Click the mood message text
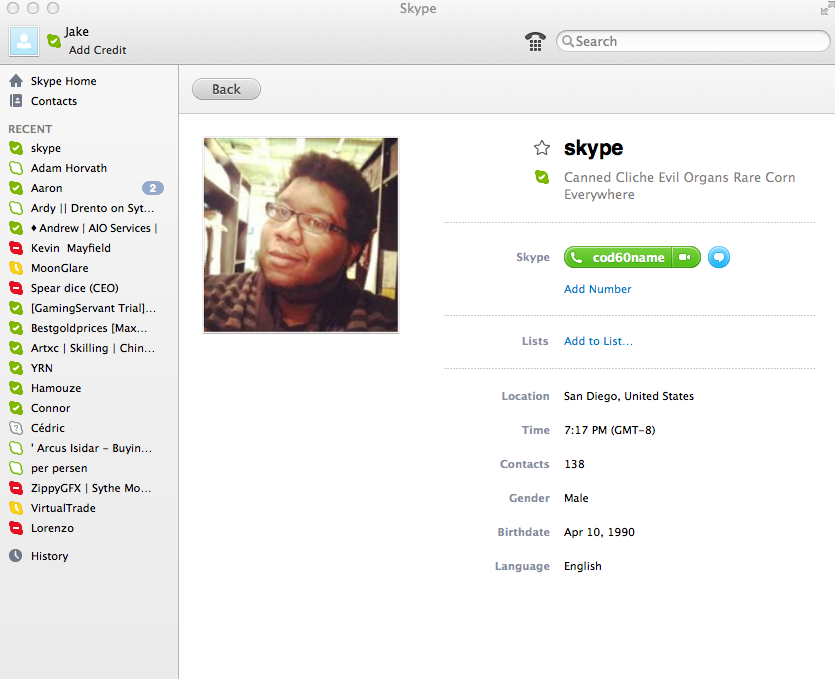The width and height of the screenshot is (835, 679). coord(680,185)
